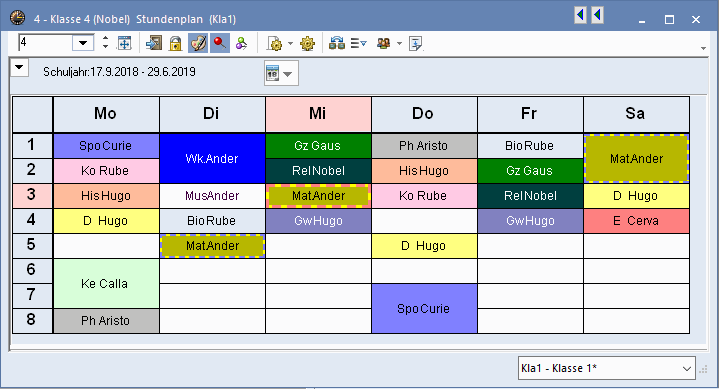Click the synchronize timetables icon with blue arrows
Viewport: 719px width, 389px height.
(337, 44)
